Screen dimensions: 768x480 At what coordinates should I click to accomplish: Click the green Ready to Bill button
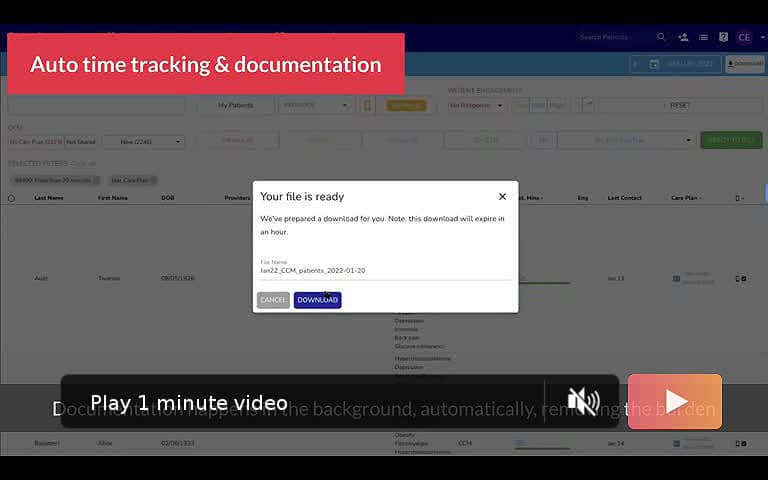pyautogui.click(x=731, y=141)
